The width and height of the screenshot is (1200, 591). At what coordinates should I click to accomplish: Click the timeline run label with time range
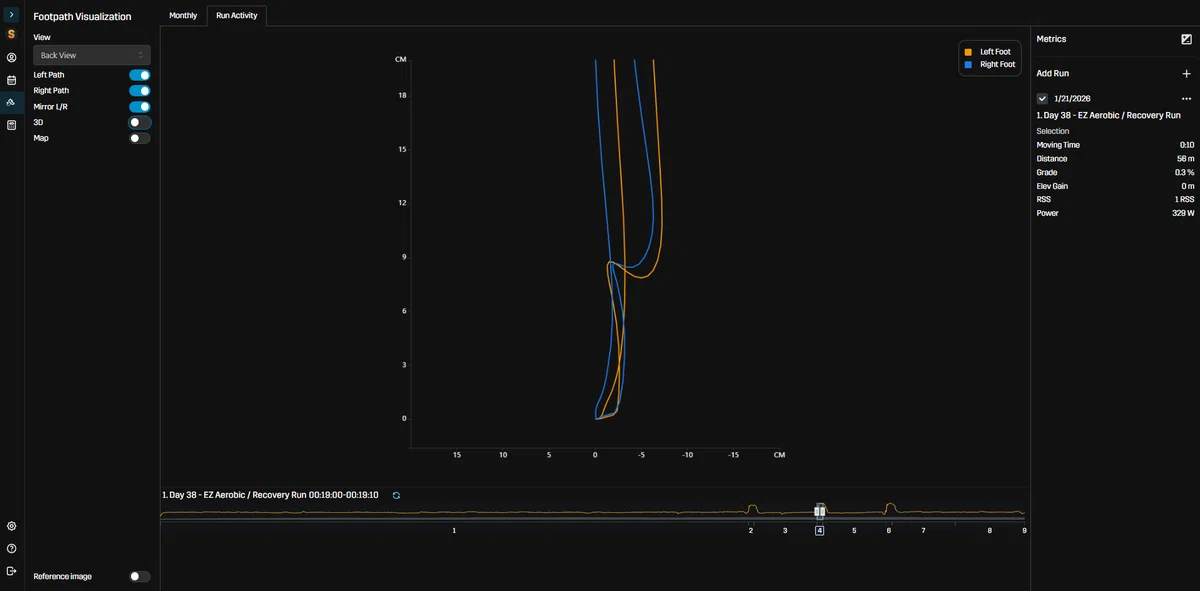coord(270,495)
